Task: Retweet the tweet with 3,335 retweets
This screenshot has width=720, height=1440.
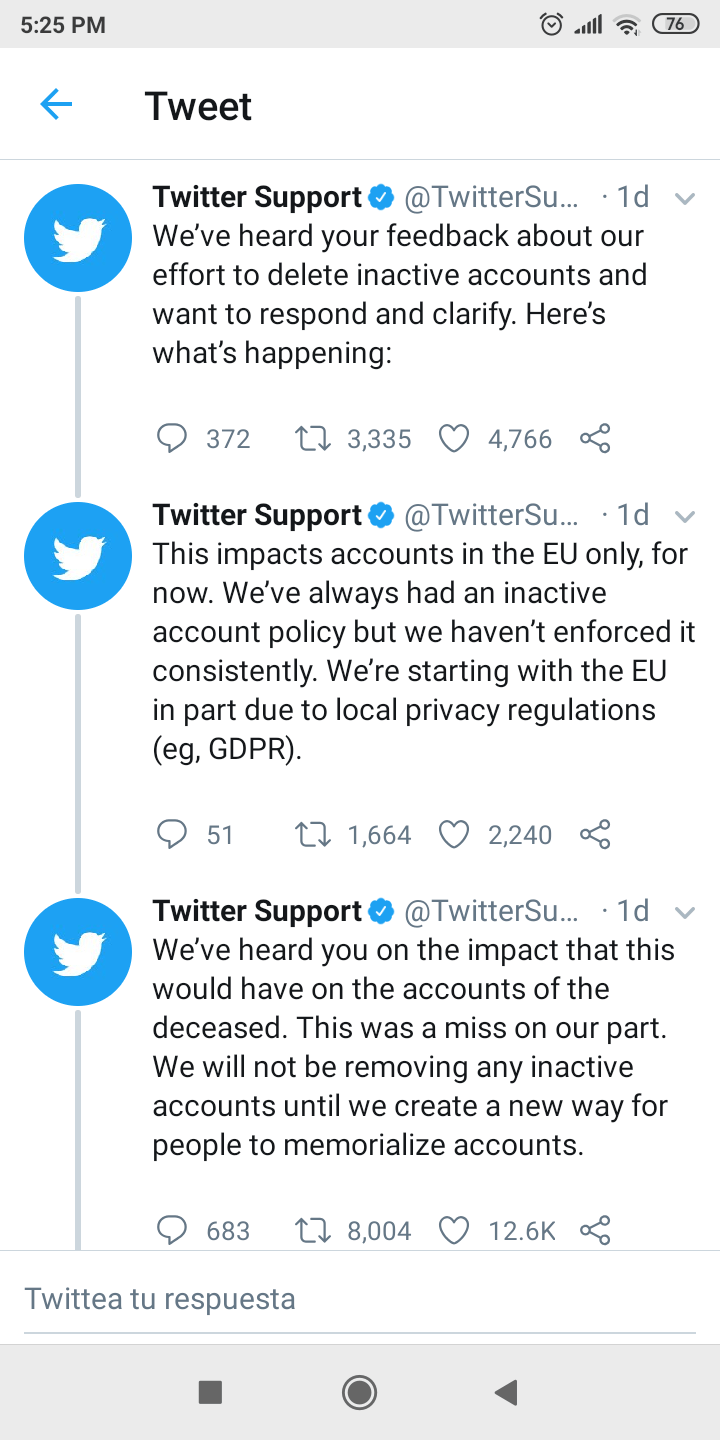Action: point(314,438)
